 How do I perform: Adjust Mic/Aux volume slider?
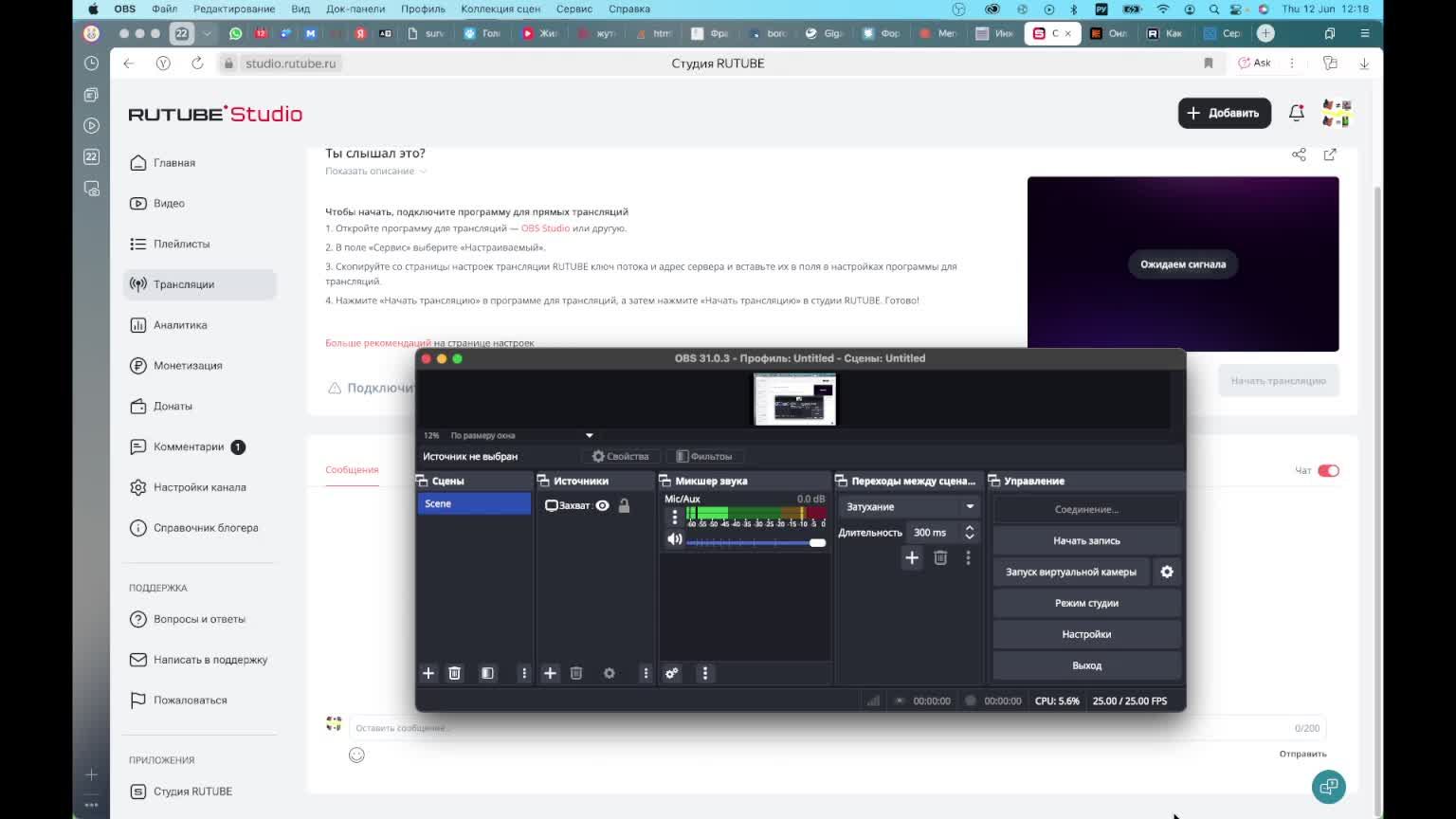(x=755, y=542)
